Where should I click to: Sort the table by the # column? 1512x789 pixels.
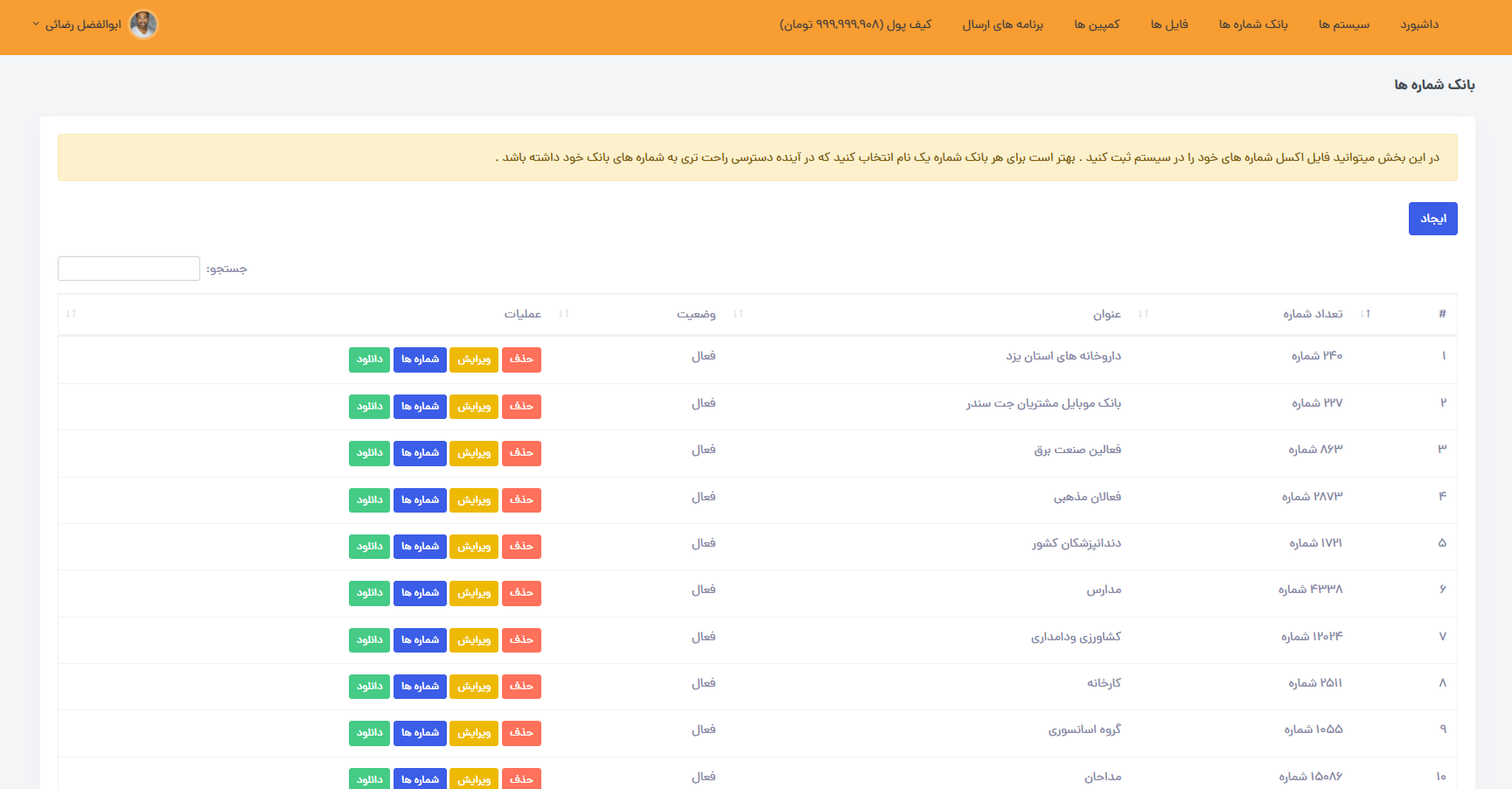[1442, 314]
